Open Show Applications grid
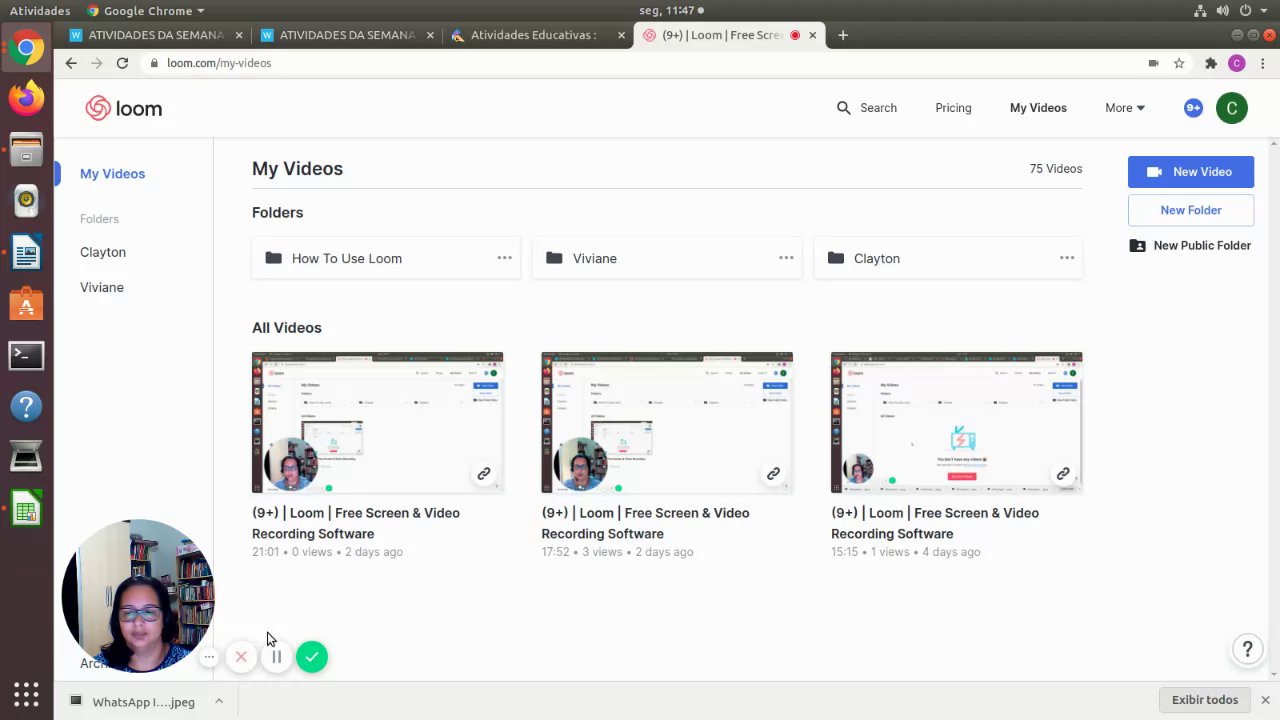The width and height of the screenshot is (1280, 720). pyautogui.click(x=26, y=694)
